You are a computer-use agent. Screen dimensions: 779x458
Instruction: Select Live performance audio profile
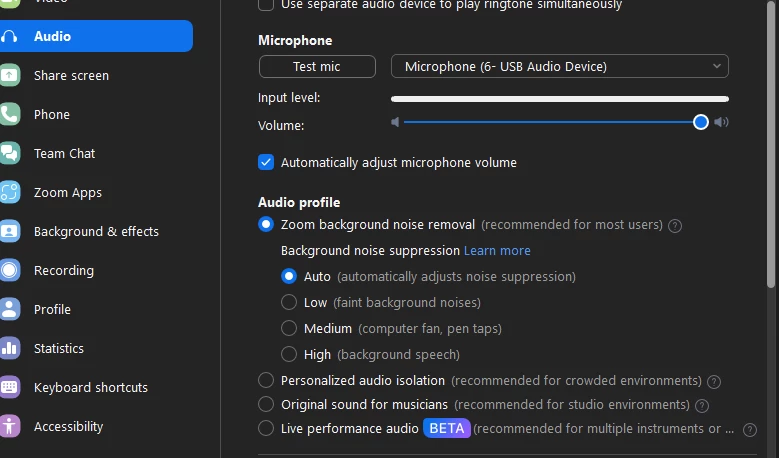(266, 428)
